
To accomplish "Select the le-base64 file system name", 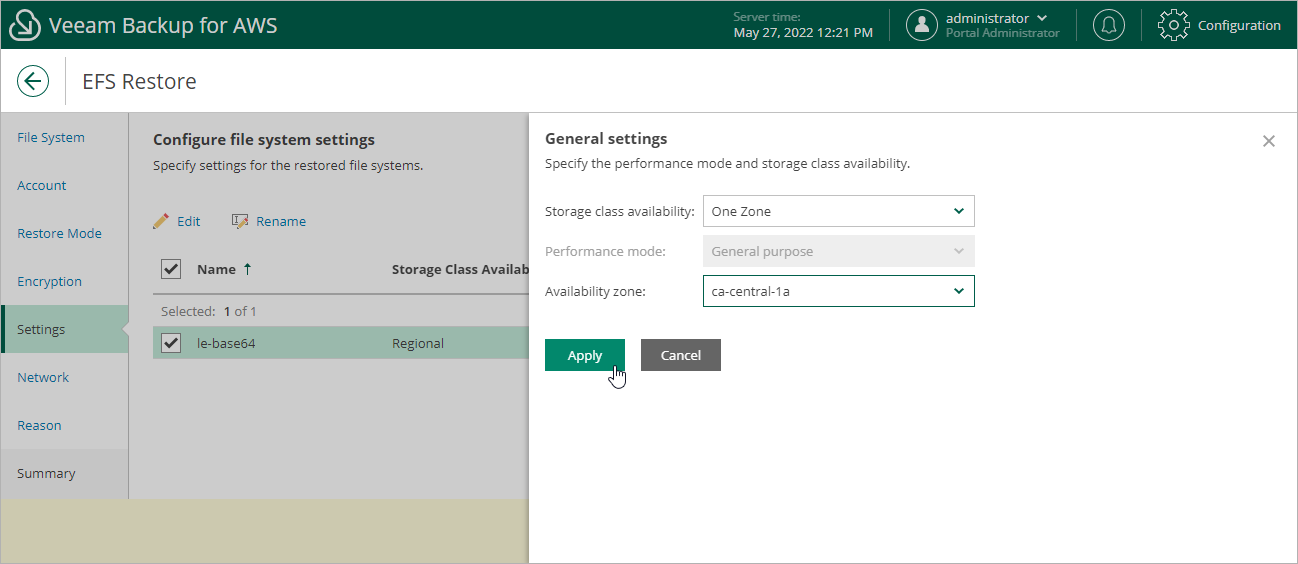I will 226,343.
